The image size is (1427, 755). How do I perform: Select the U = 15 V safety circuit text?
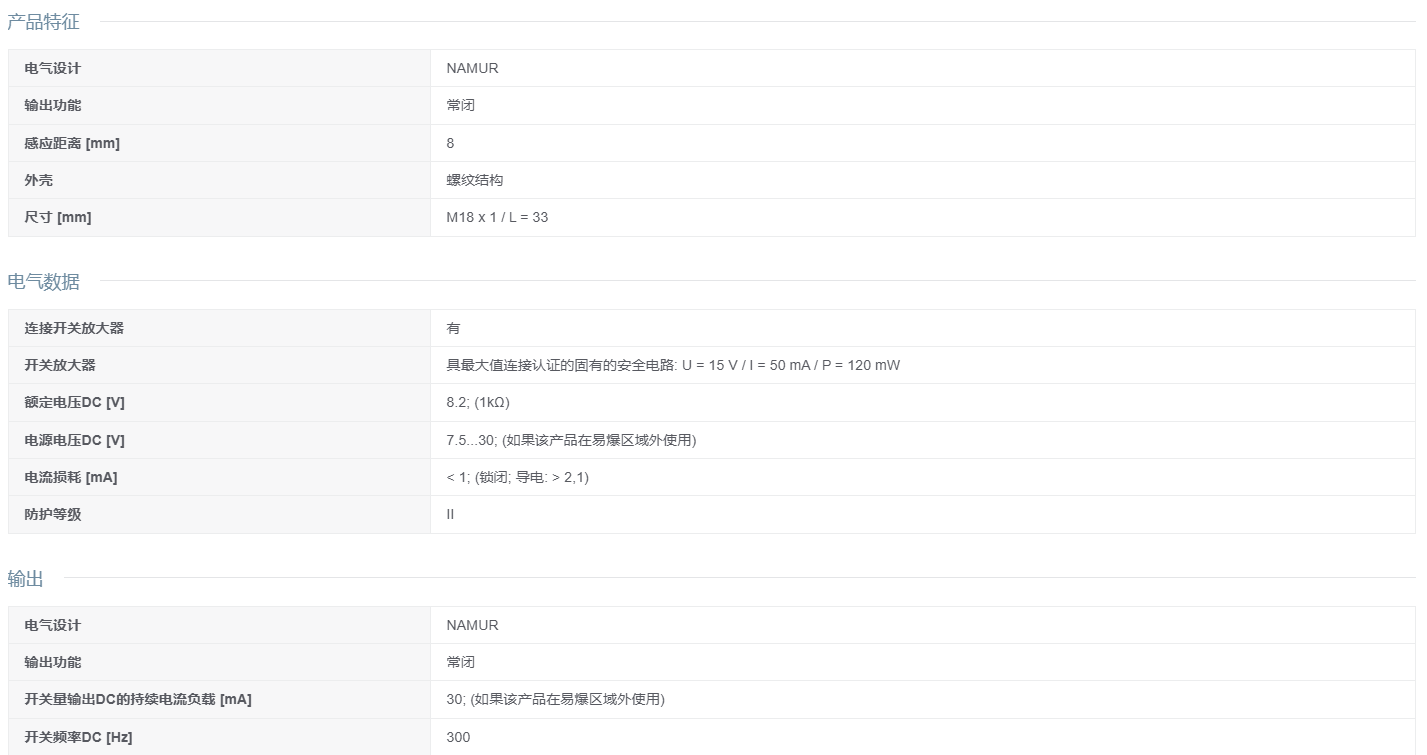coord(673,365)
